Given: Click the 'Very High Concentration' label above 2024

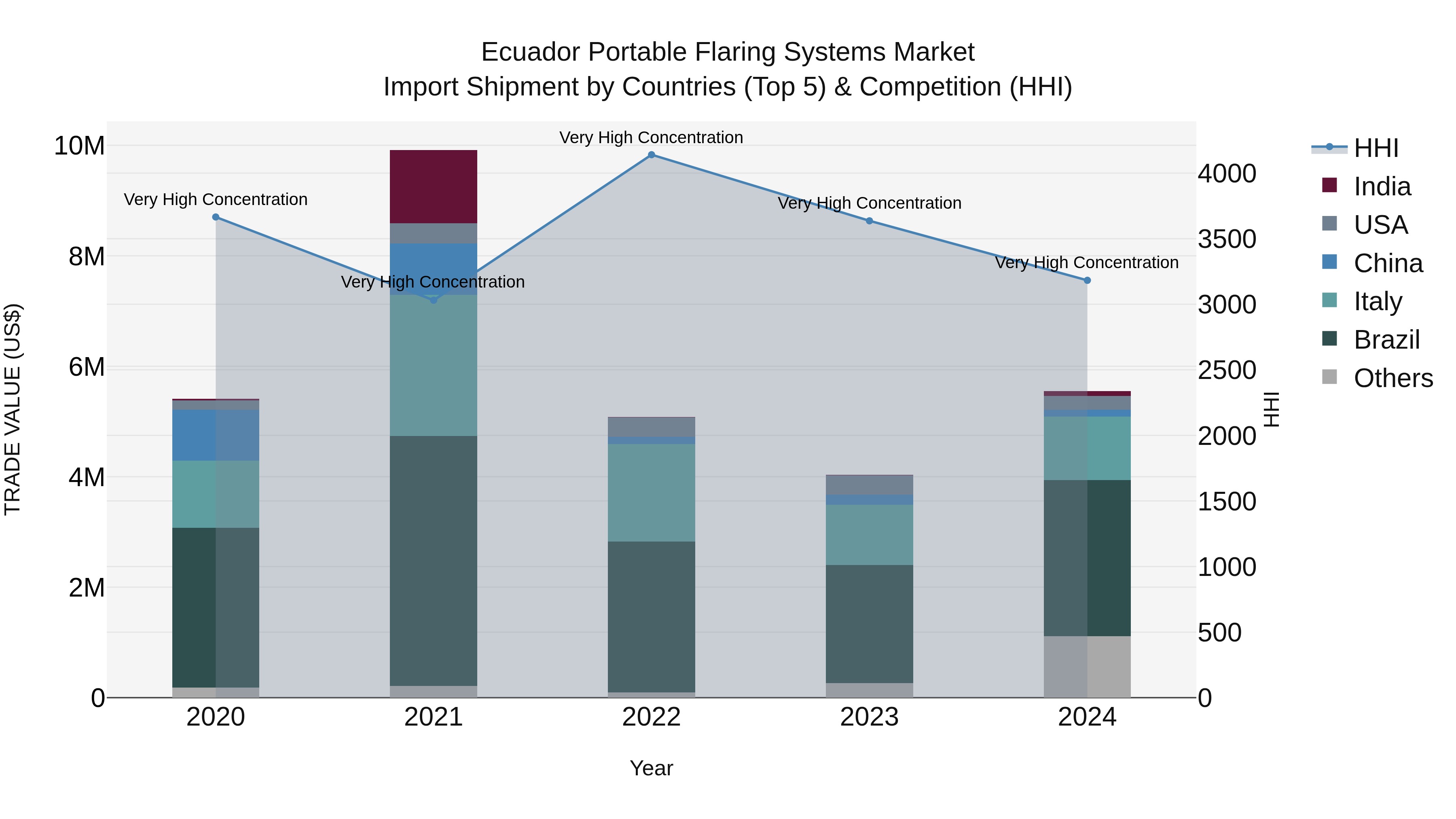Looking at the screenshot, I should 1087,263.
